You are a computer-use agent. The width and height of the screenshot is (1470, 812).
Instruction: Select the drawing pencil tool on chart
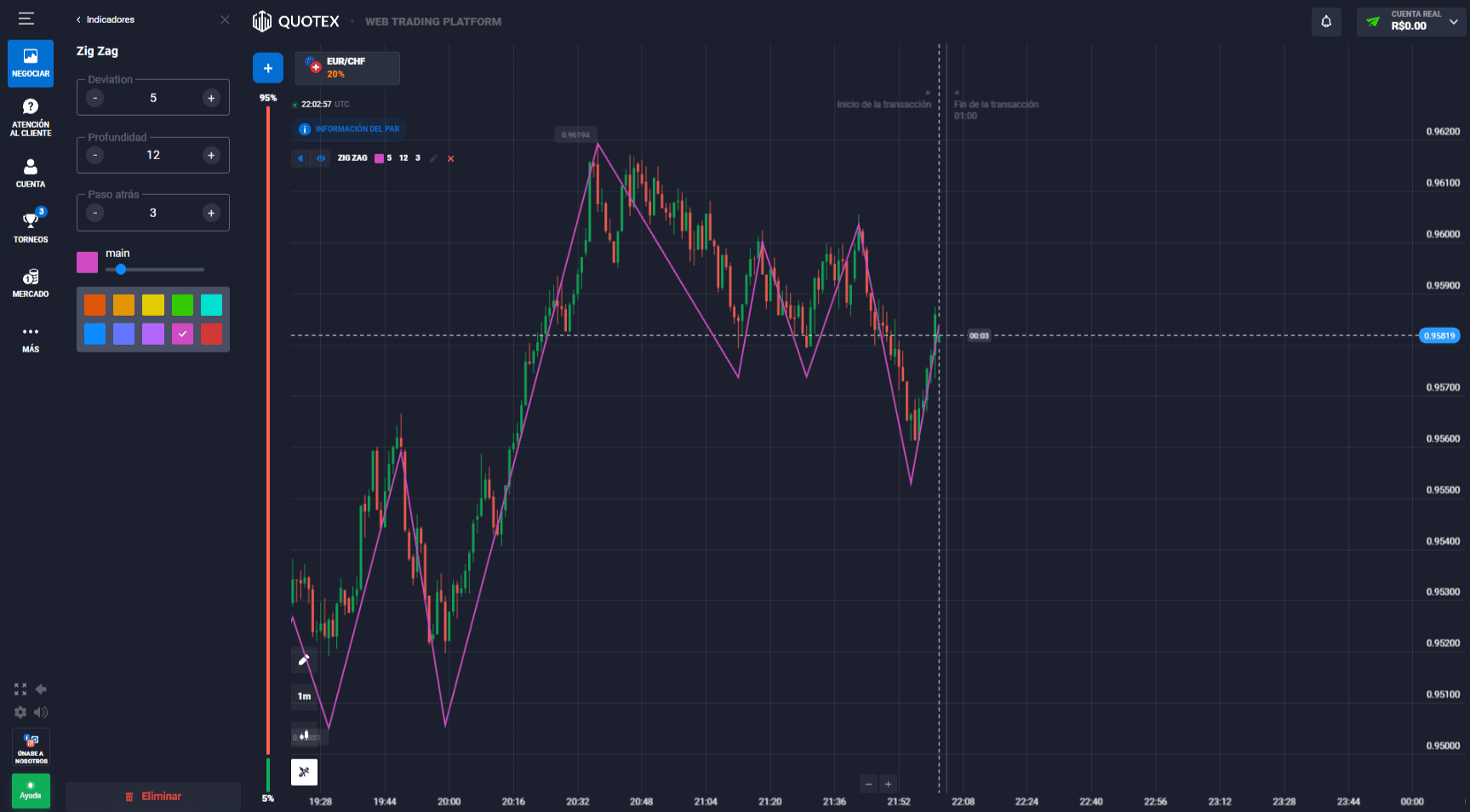point(304,660)
